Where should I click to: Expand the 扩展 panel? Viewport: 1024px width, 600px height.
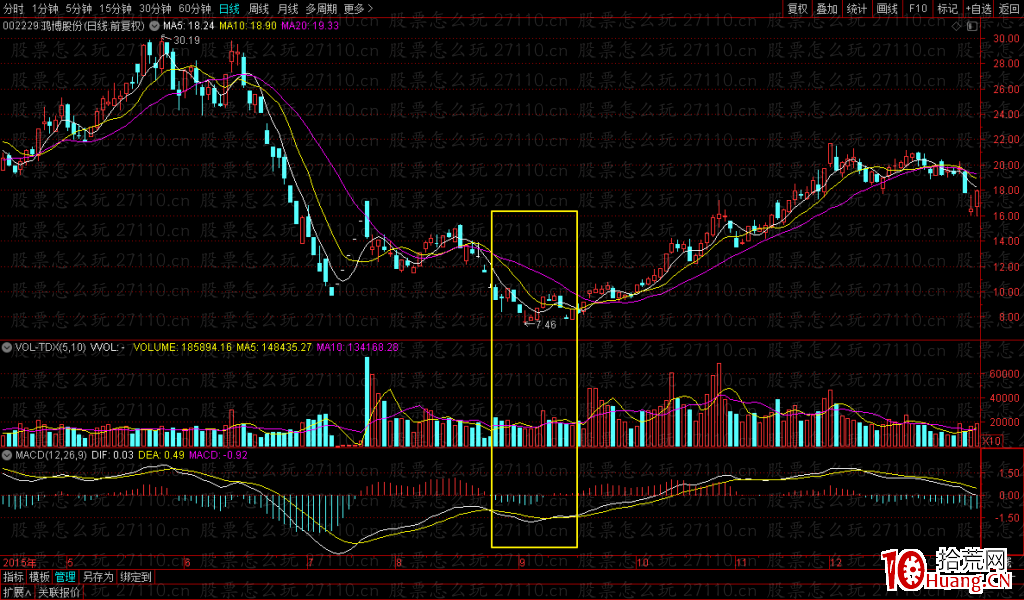tap(16, 592)
